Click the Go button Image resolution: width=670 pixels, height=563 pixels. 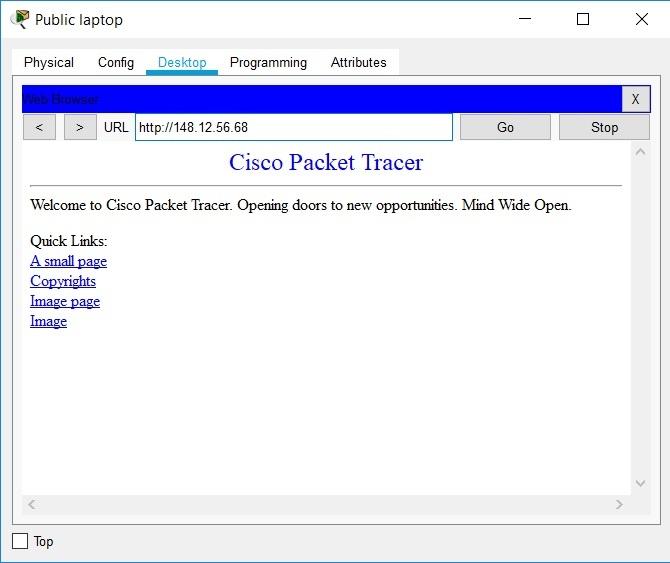point(505,127)
